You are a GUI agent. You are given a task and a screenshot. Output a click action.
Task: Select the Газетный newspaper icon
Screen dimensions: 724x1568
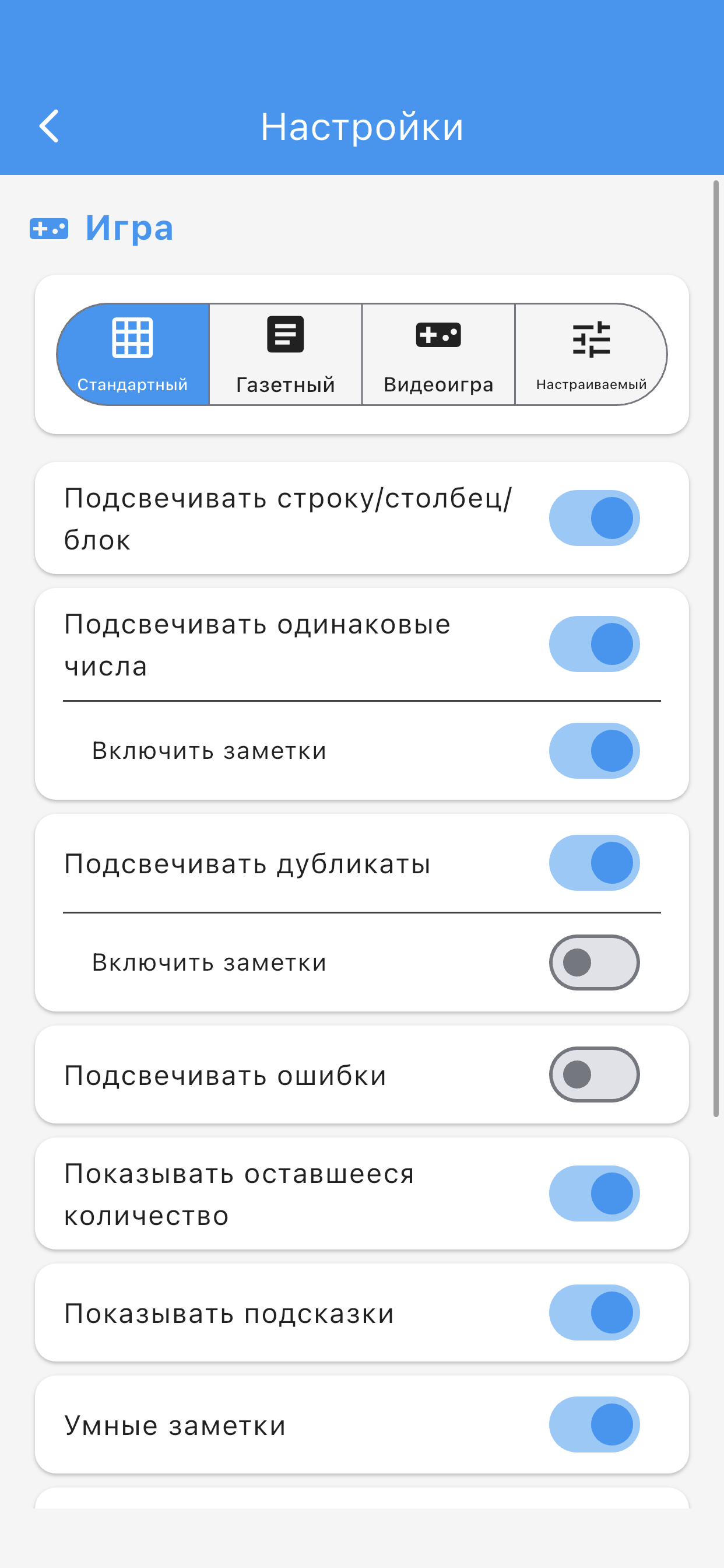pyautogui.click(x=284, y=335)
